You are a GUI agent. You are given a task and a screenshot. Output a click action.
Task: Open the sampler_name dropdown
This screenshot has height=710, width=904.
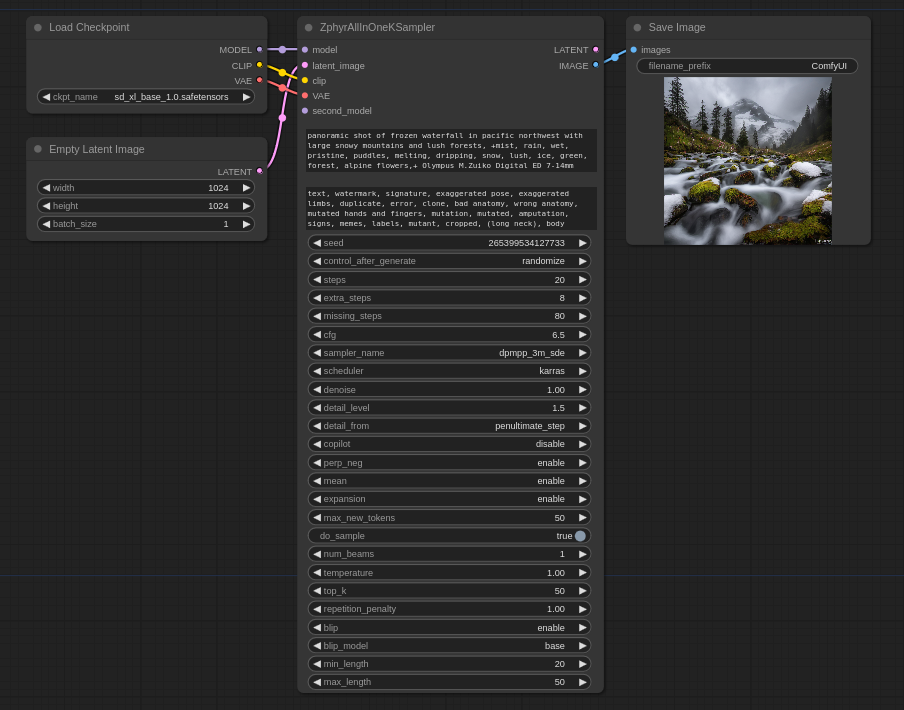click(x=449, y=353)
